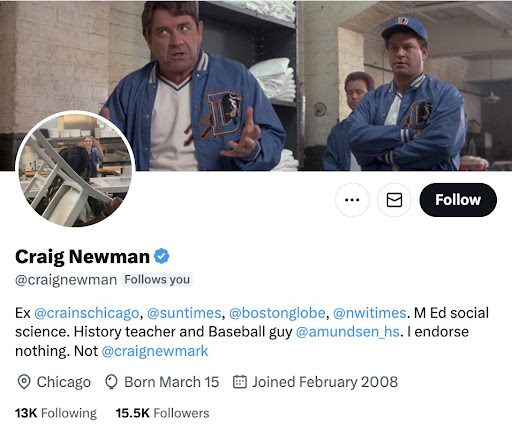Click the Follows you label
Image resolution: width=512 pixels, height=431 pixels.
click(157, 279)
